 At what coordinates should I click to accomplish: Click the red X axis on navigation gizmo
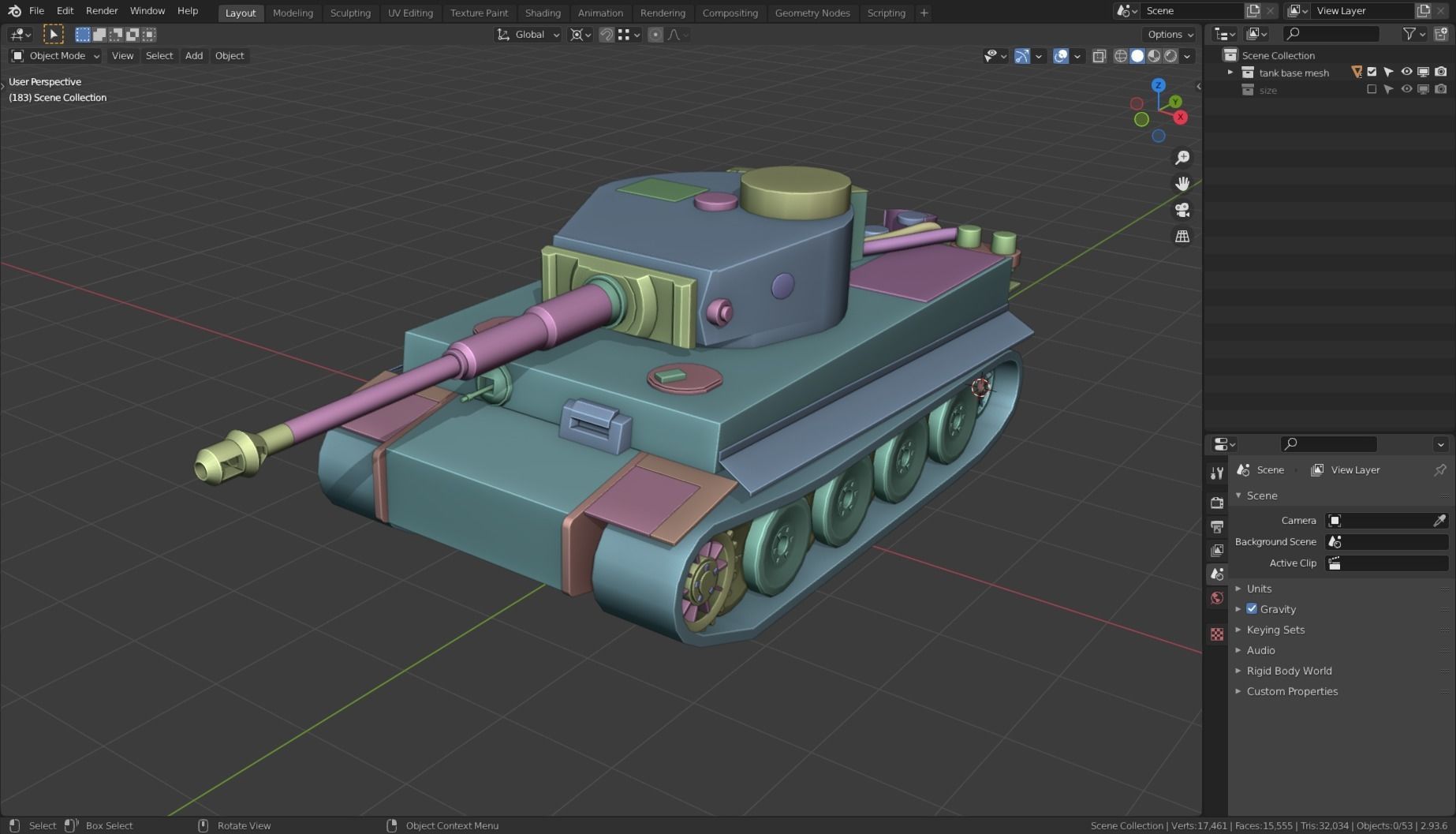click(1181, 118)
